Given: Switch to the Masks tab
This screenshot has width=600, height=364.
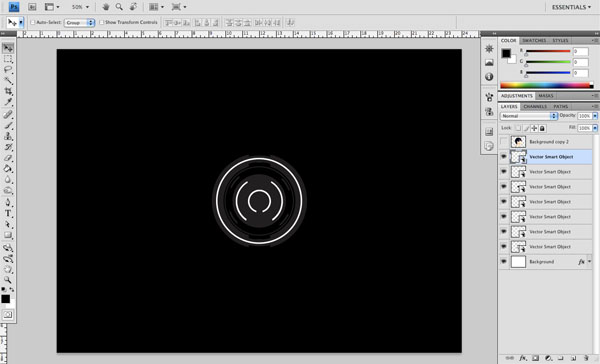Looking at the screenshot, I should pos(546,96).
